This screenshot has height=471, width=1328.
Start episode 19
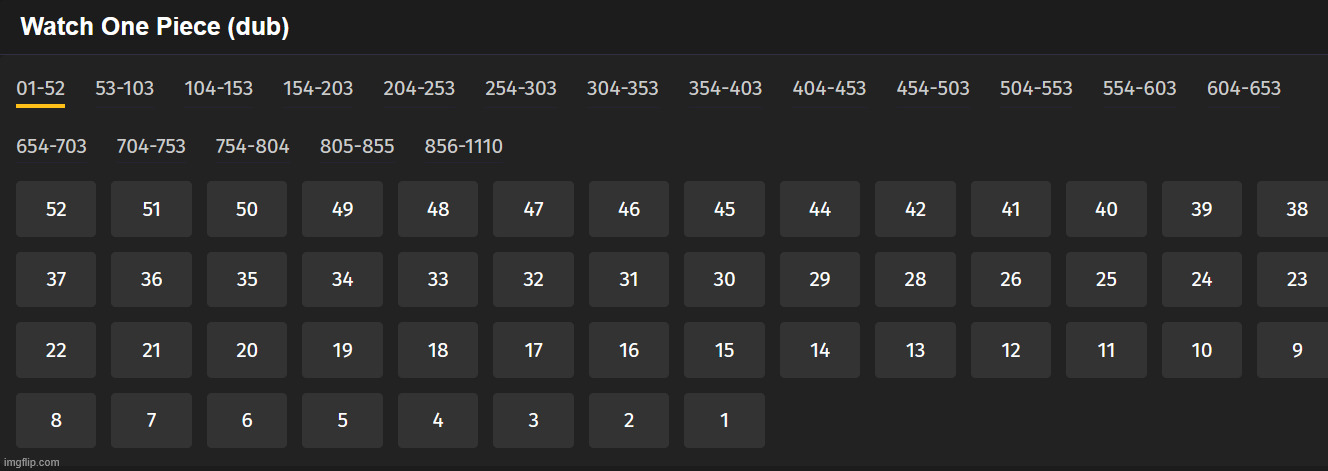coord(342,350)
